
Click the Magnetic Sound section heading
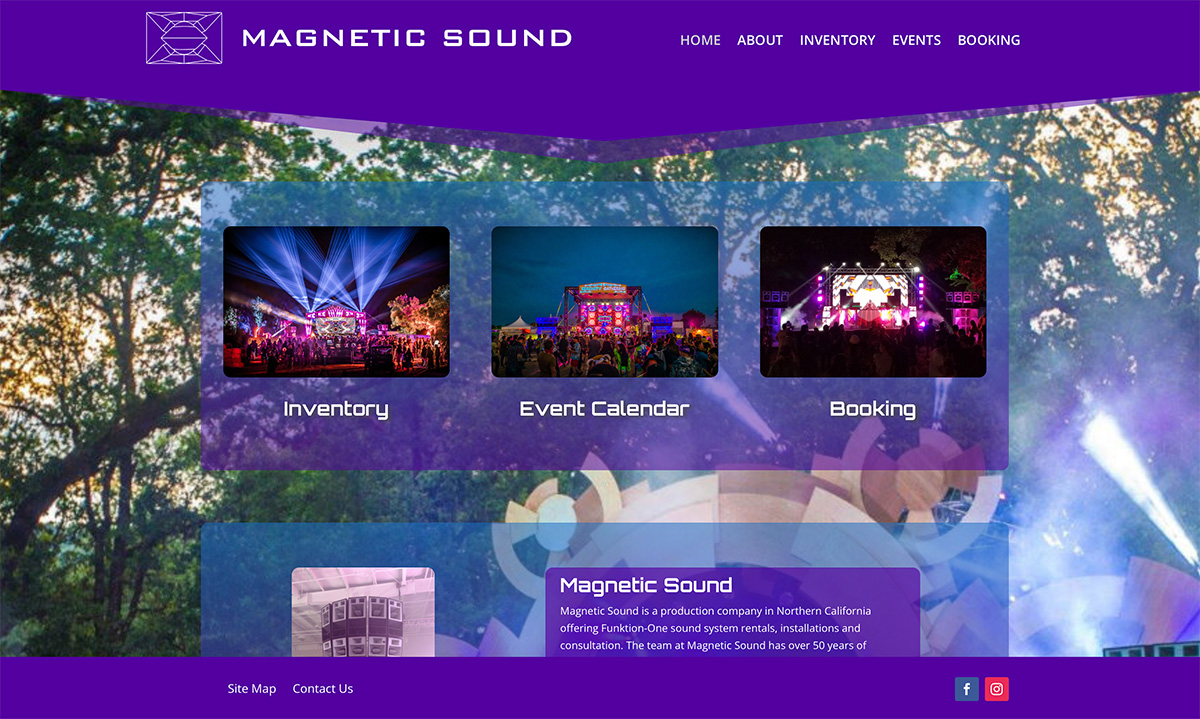click(646, 585)
